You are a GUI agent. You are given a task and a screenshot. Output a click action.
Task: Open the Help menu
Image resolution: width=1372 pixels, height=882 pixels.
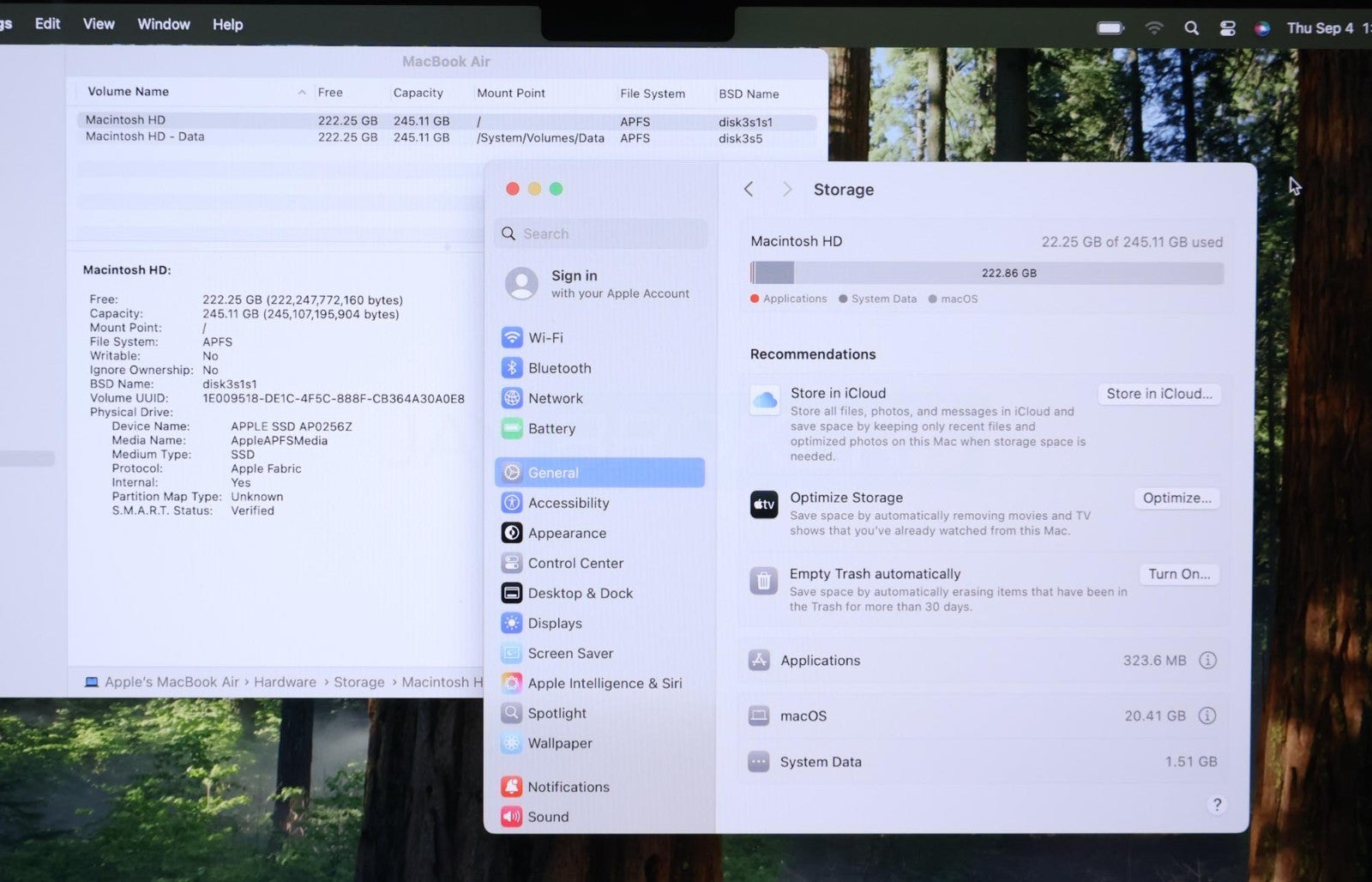[228, 25]
